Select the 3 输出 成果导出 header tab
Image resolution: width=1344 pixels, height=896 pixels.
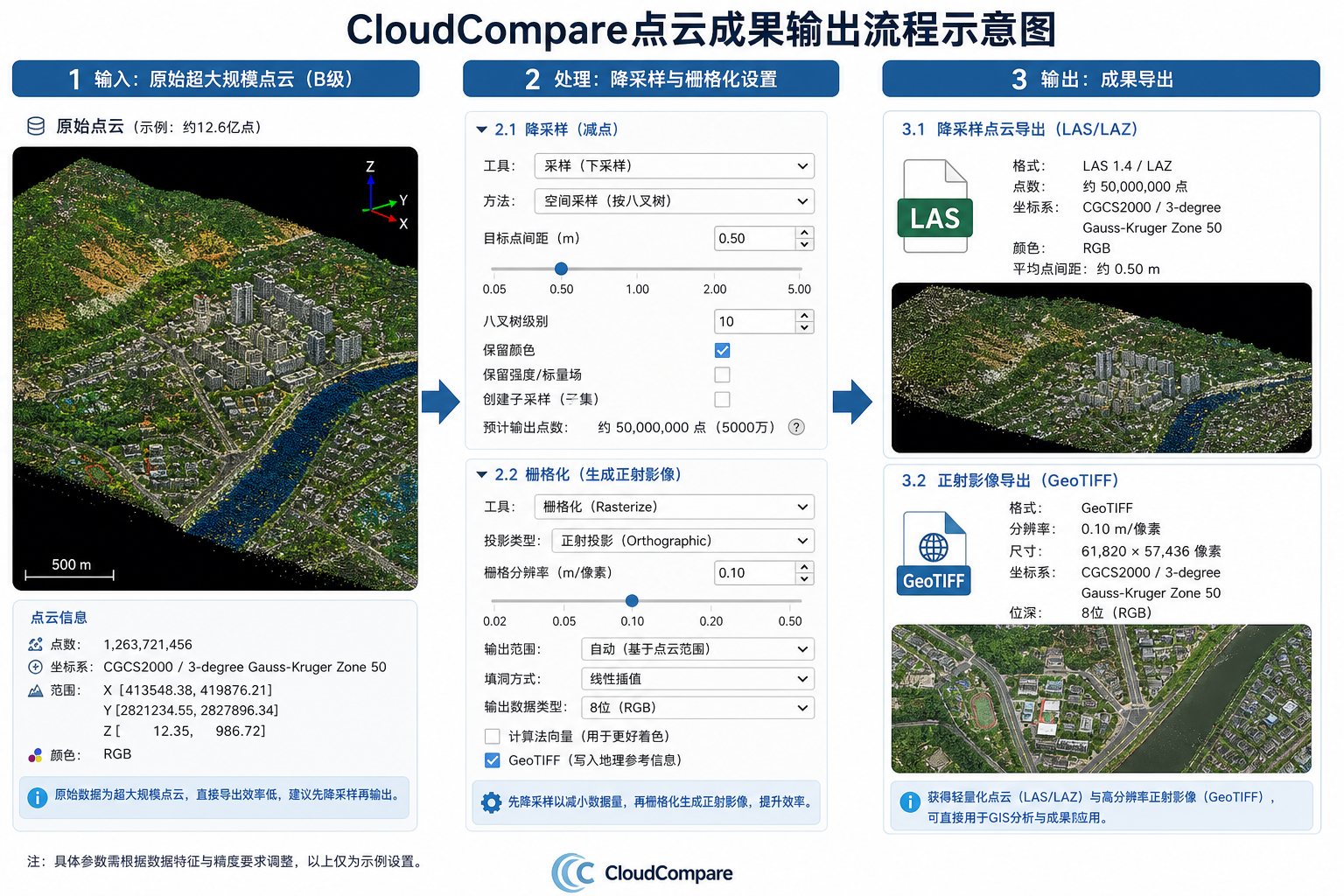coord(1101,79)
